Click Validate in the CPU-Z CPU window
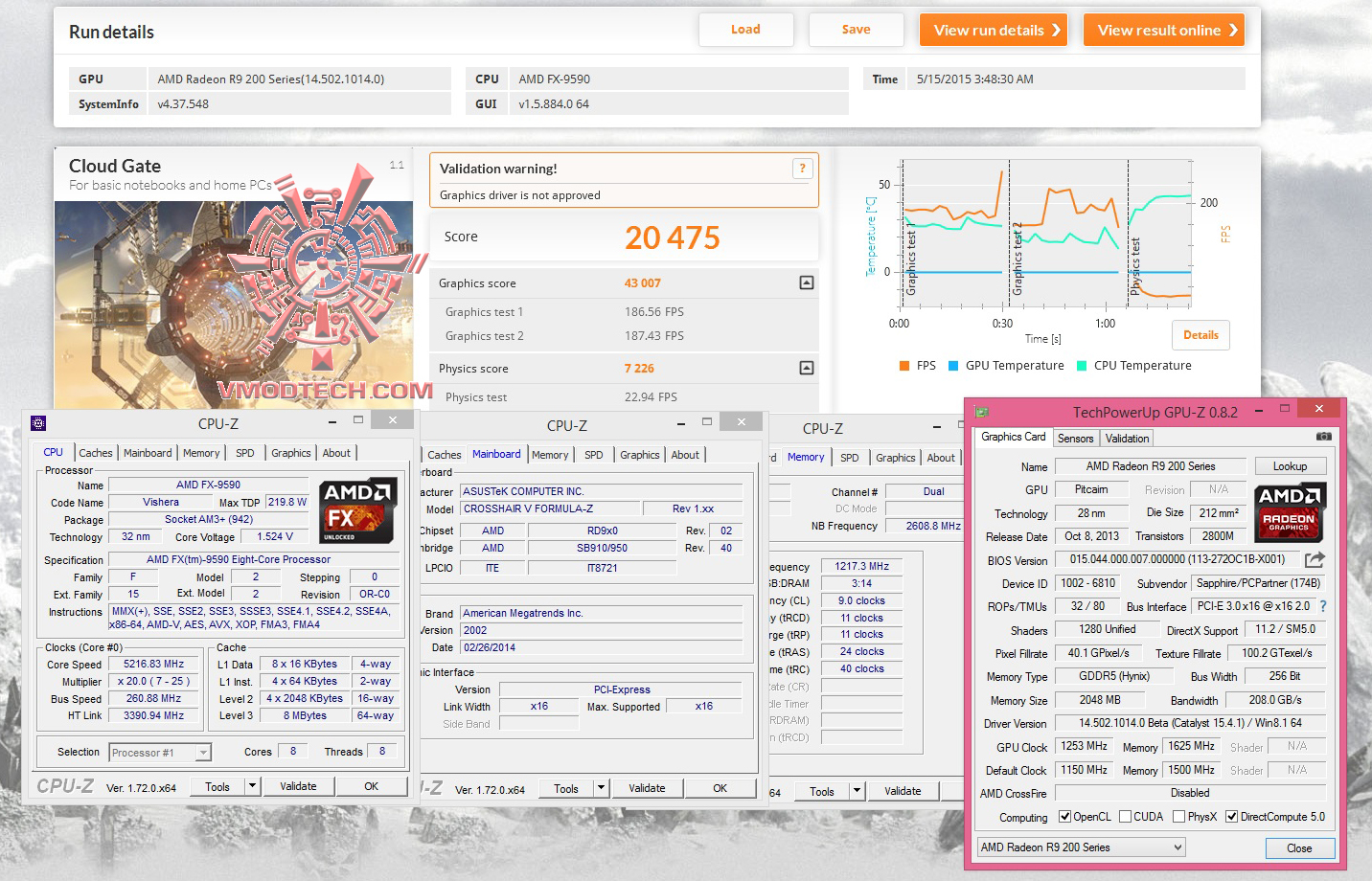The height and width of the screenshot is (881, 1372). pyautogui.click(x=298, y=786)
